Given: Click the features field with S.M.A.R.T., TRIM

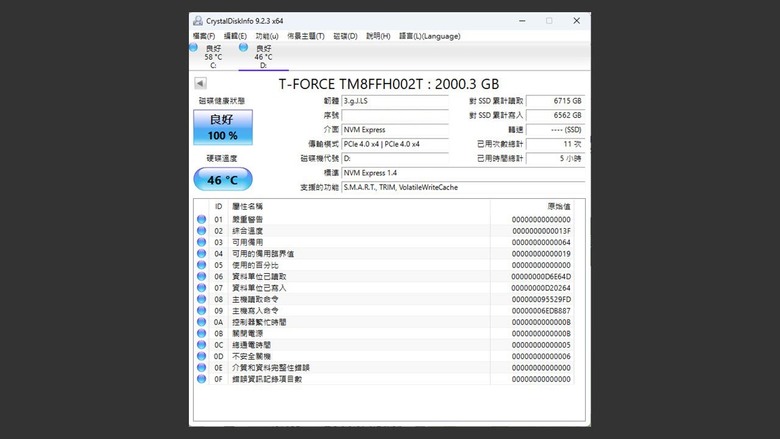Looking at the screenshot, I should [463, 188].
